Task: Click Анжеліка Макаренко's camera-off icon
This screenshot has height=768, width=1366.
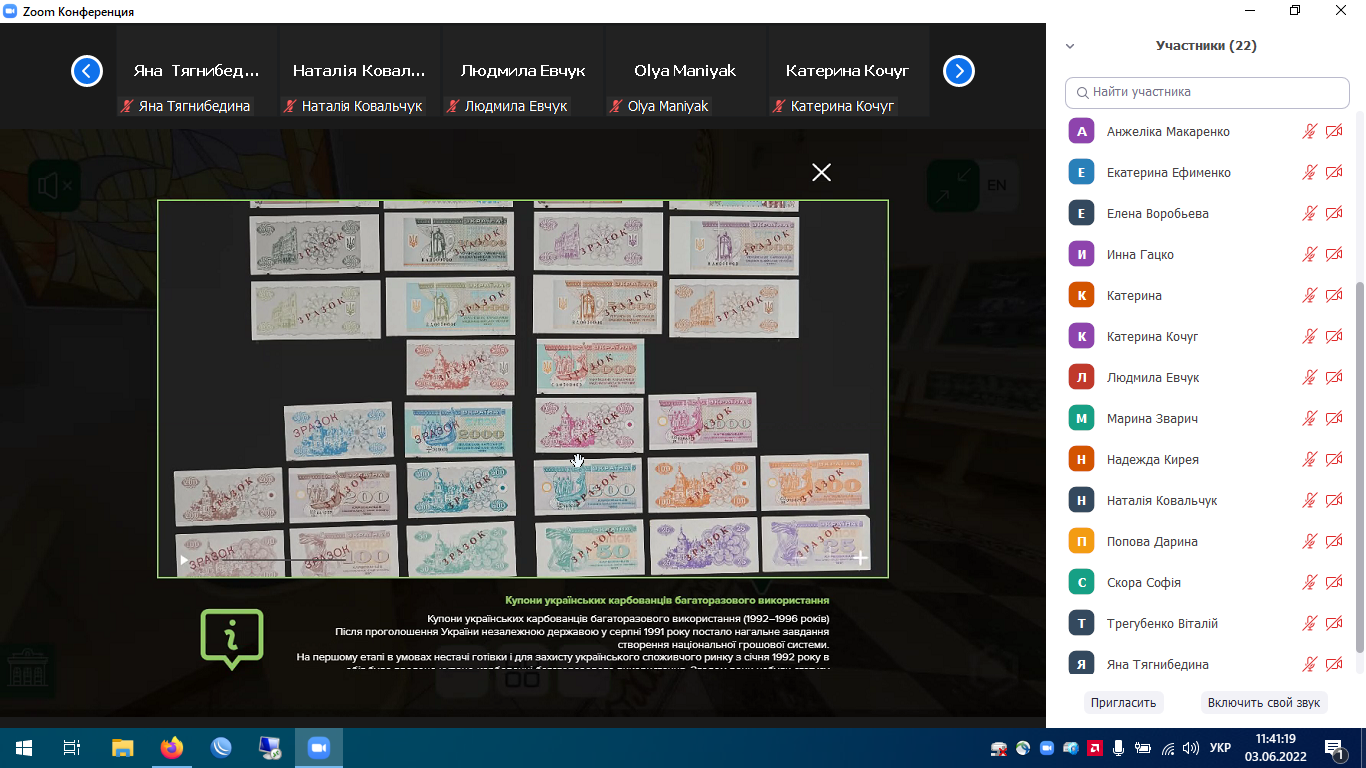Action: 1334,132
